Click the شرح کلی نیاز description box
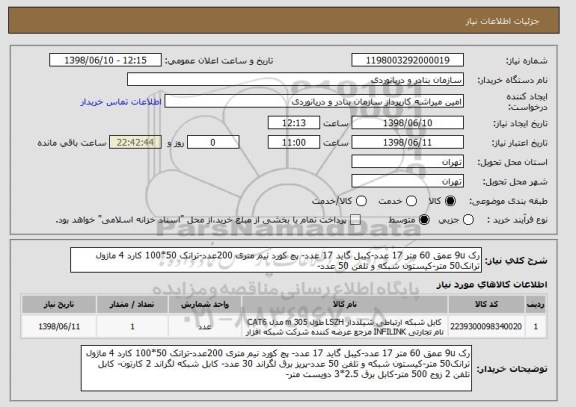 pyautogui.click(x=276, y=260)
